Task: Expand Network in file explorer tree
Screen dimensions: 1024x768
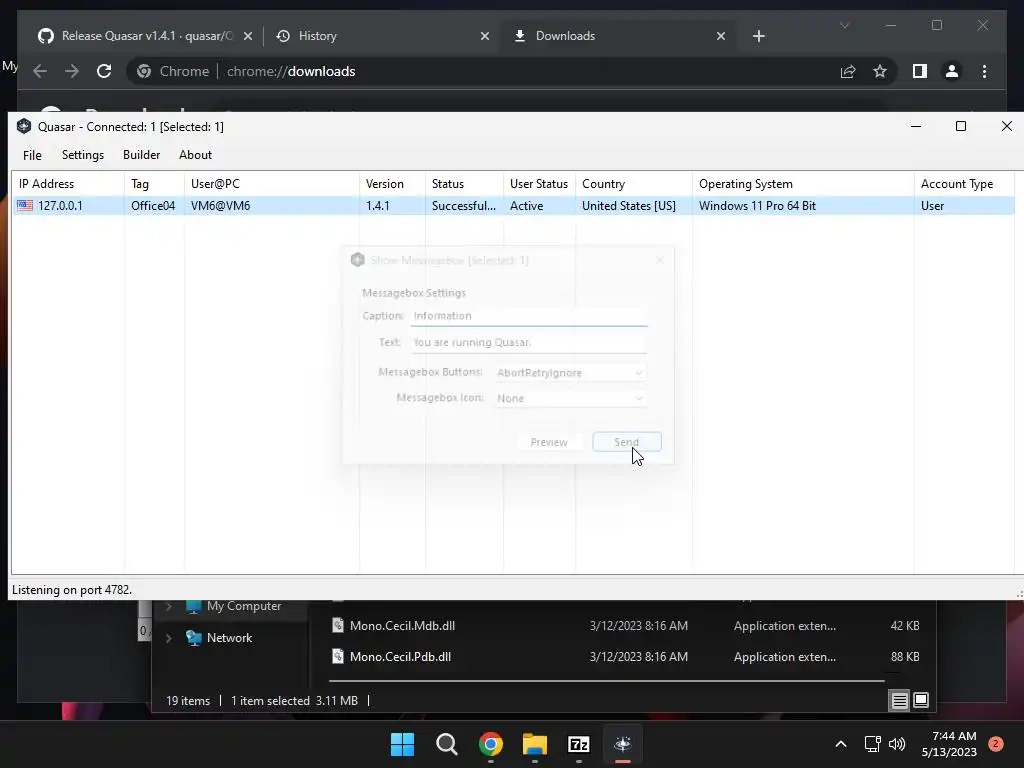Action: 168,638
